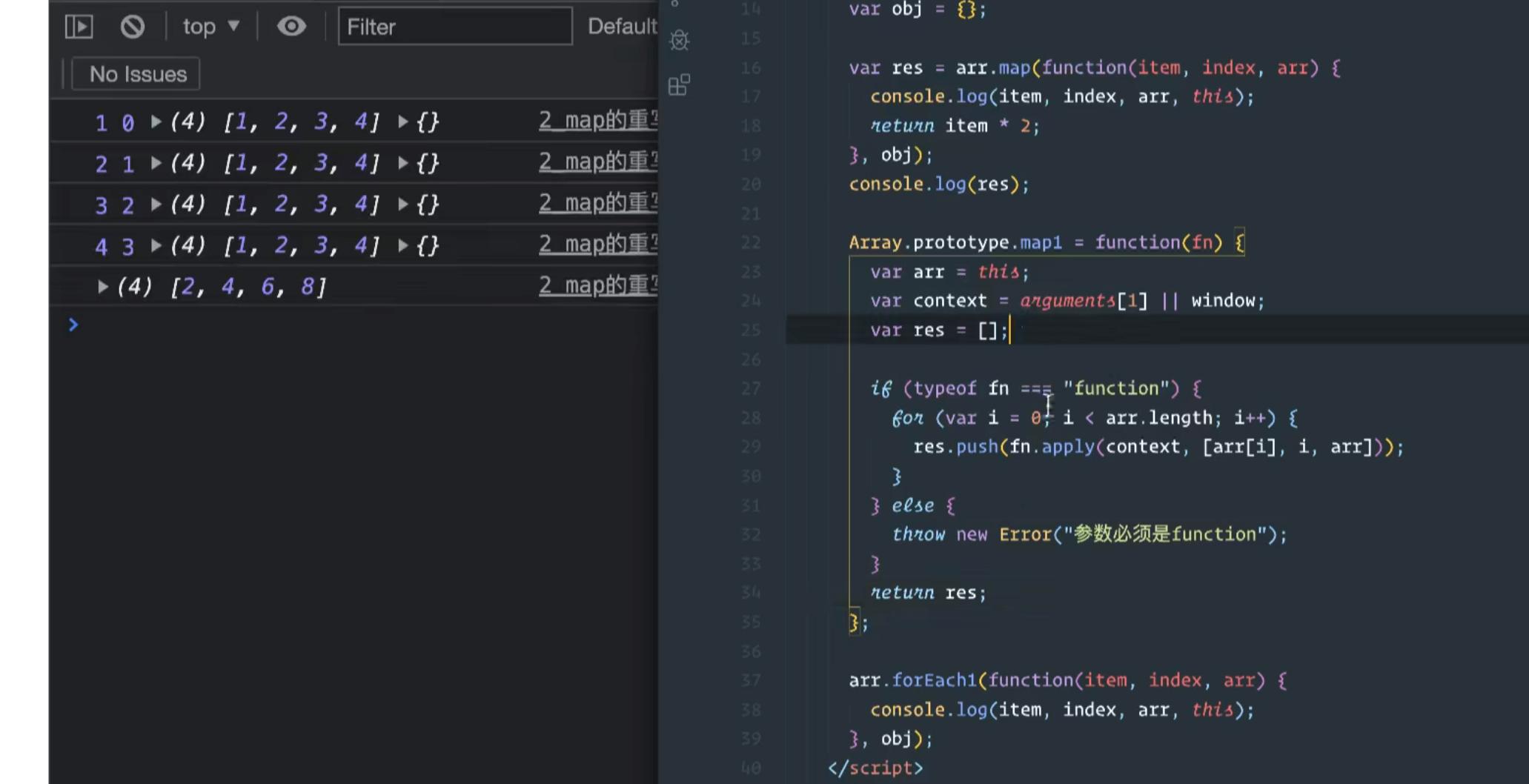1529x784 pixels.
Task: Expand the {} object in row 1 0
Action: click(403, 121)
